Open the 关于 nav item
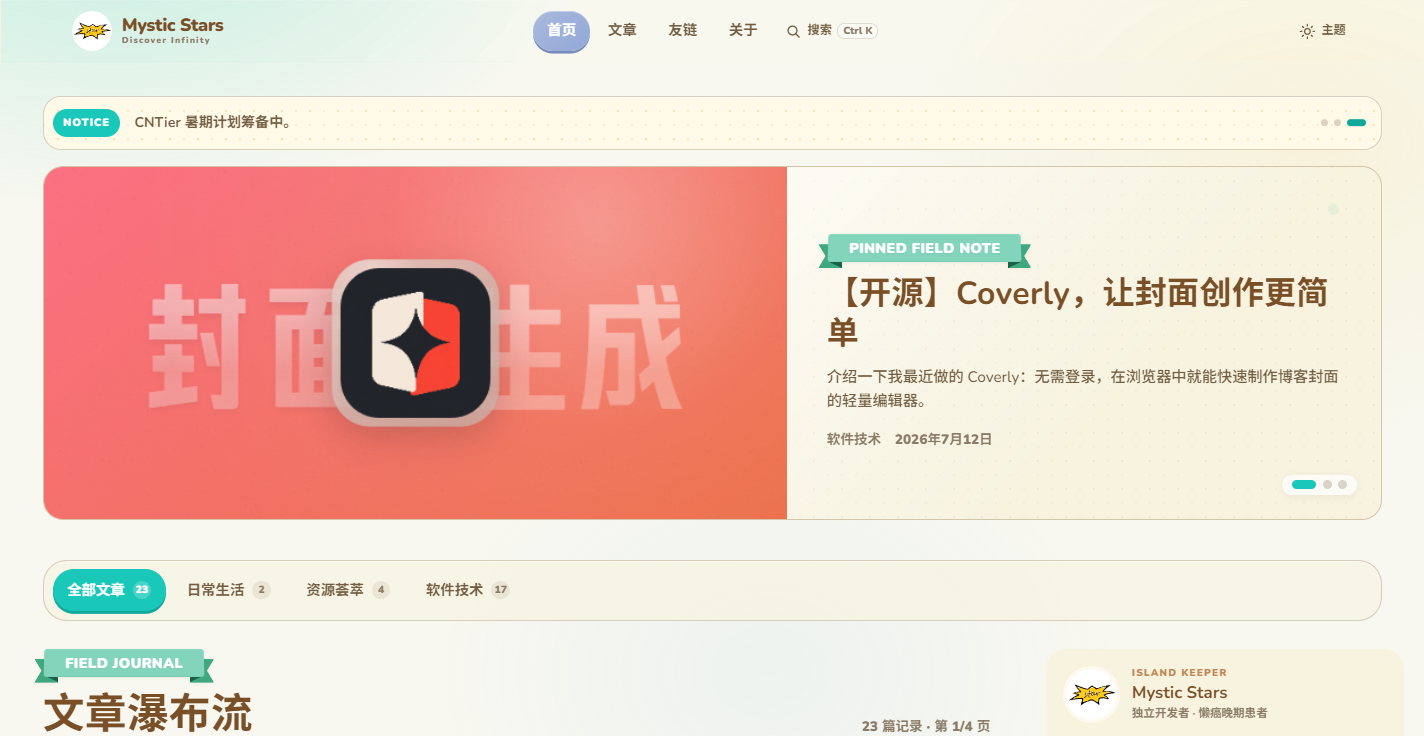The height and width of the screenshot is (736, 1424). point(743,31)
